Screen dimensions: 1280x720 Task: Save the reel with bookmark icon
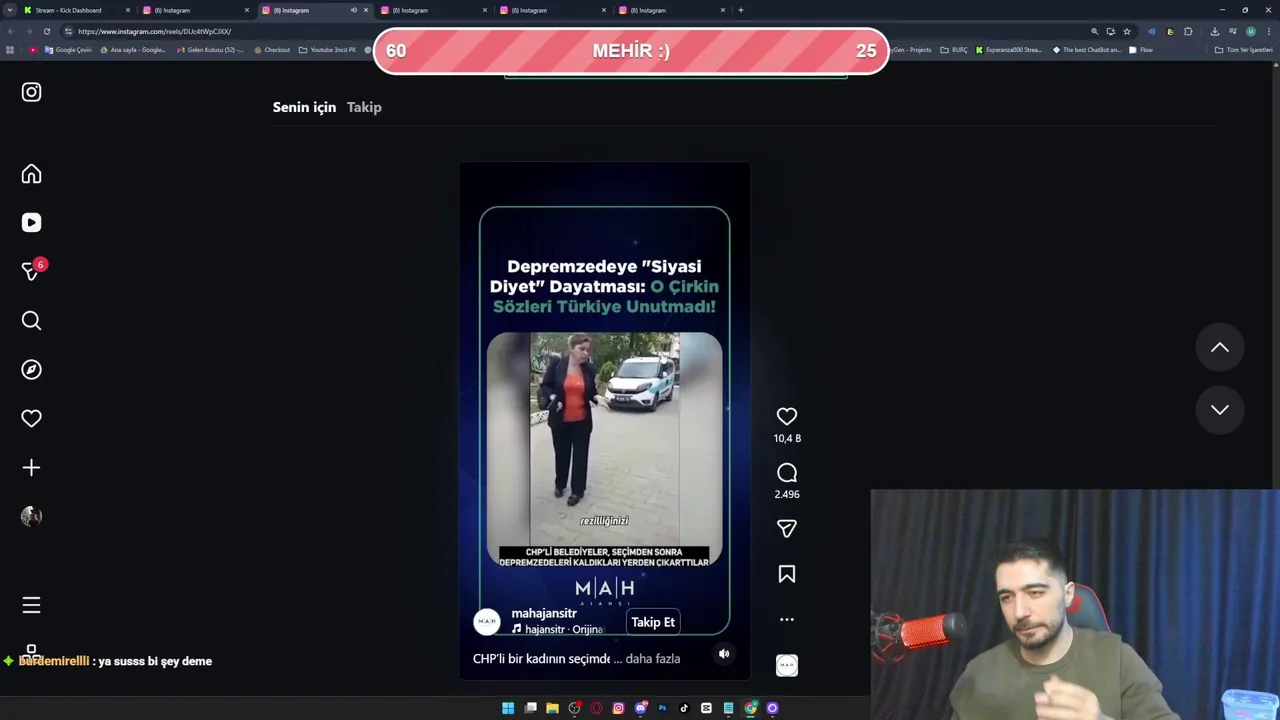pos(787,574)
